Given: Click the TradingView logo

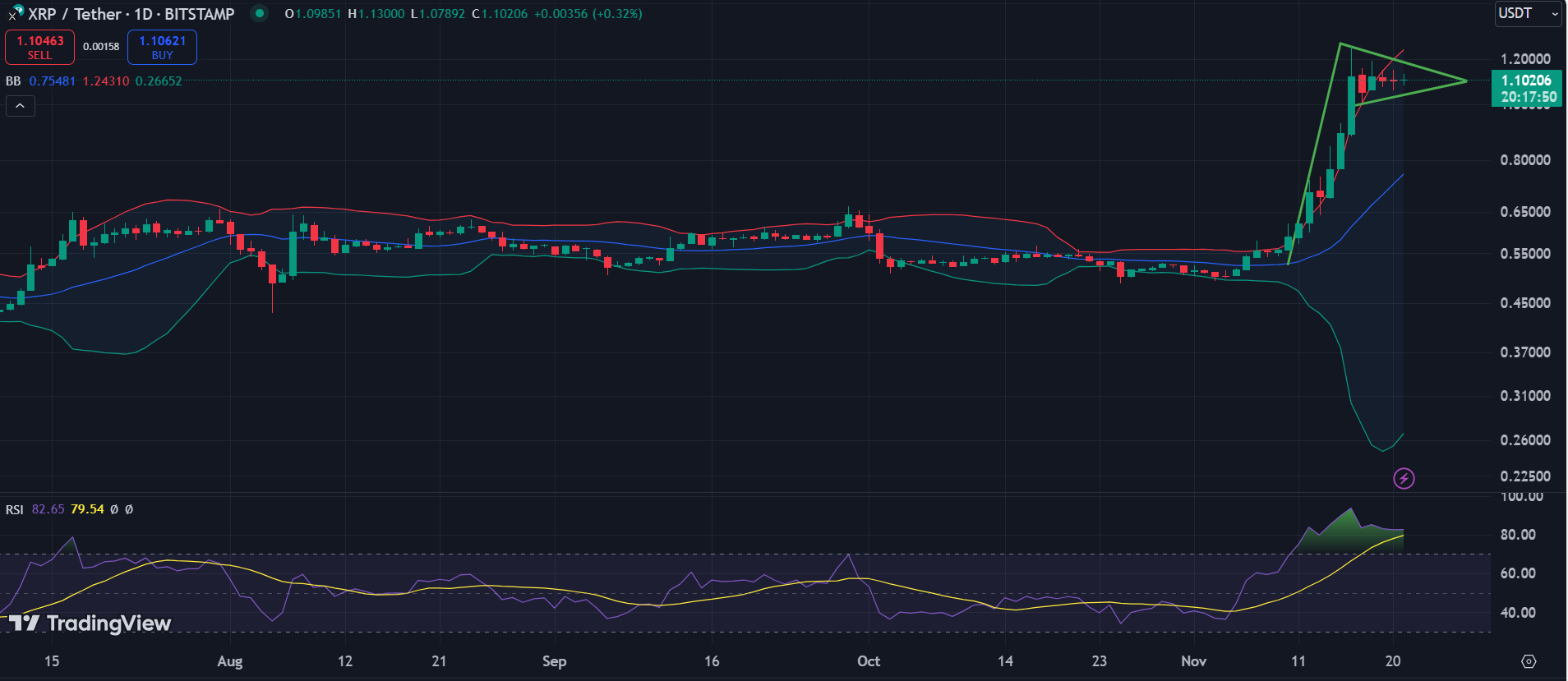Looking at the screenshot, I should point(90,623).
